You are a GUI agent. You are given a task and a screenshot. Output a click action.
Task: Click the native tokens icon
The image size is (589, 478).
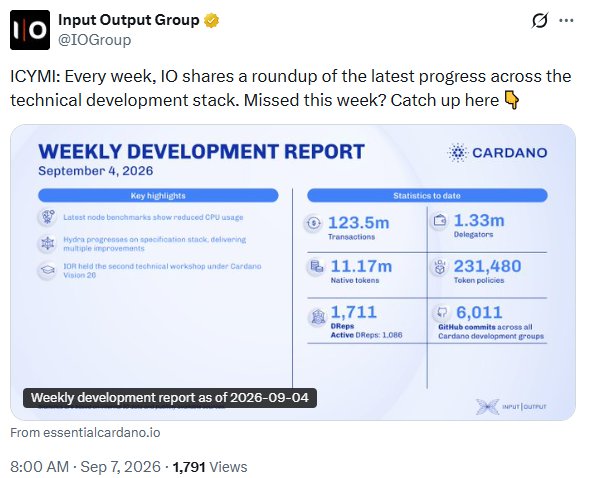(x=316, y=267)
